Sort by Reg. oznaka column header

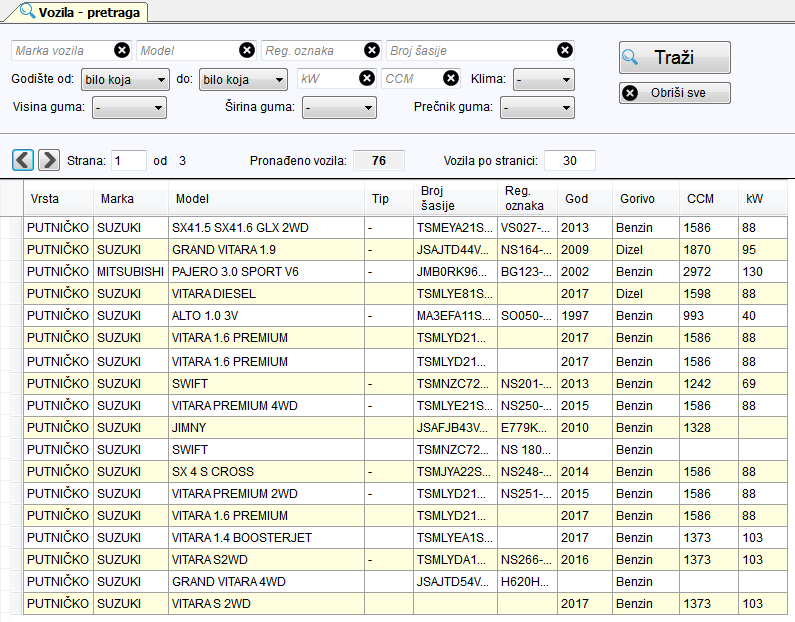tap(527, 198)
